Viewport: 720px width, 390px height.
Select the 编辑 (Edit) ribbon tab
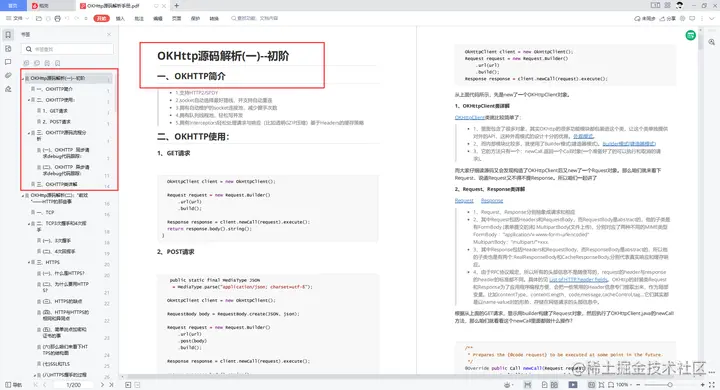(158, 18)
